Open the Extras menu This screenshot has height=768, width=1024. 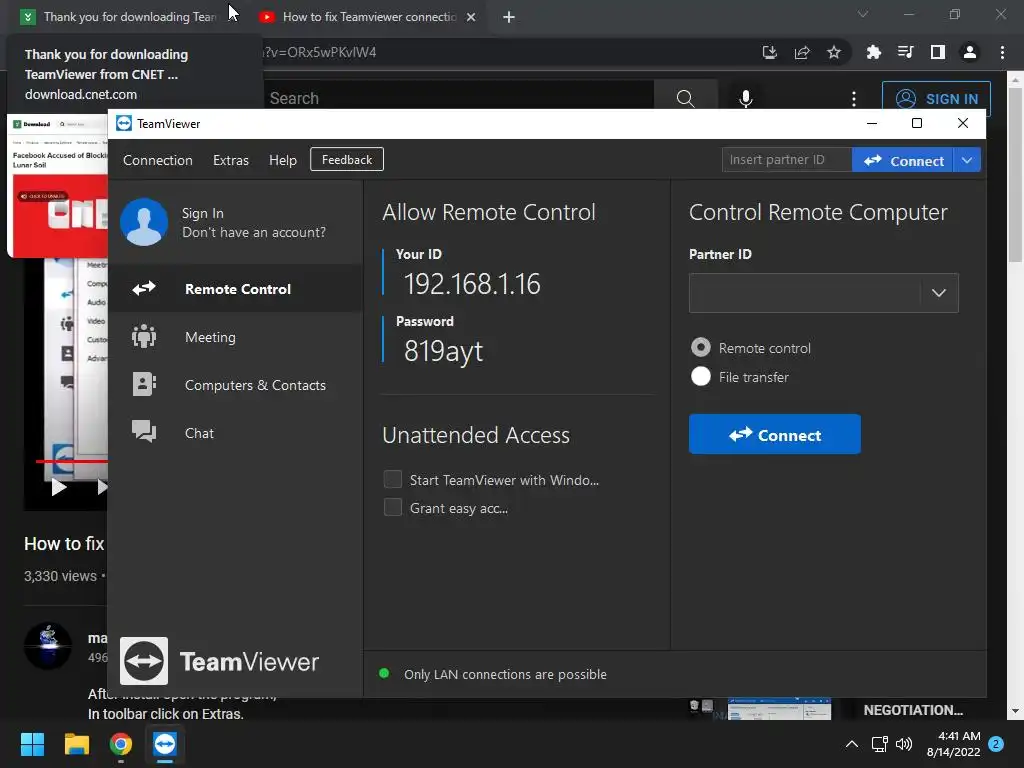click(231, 160)
